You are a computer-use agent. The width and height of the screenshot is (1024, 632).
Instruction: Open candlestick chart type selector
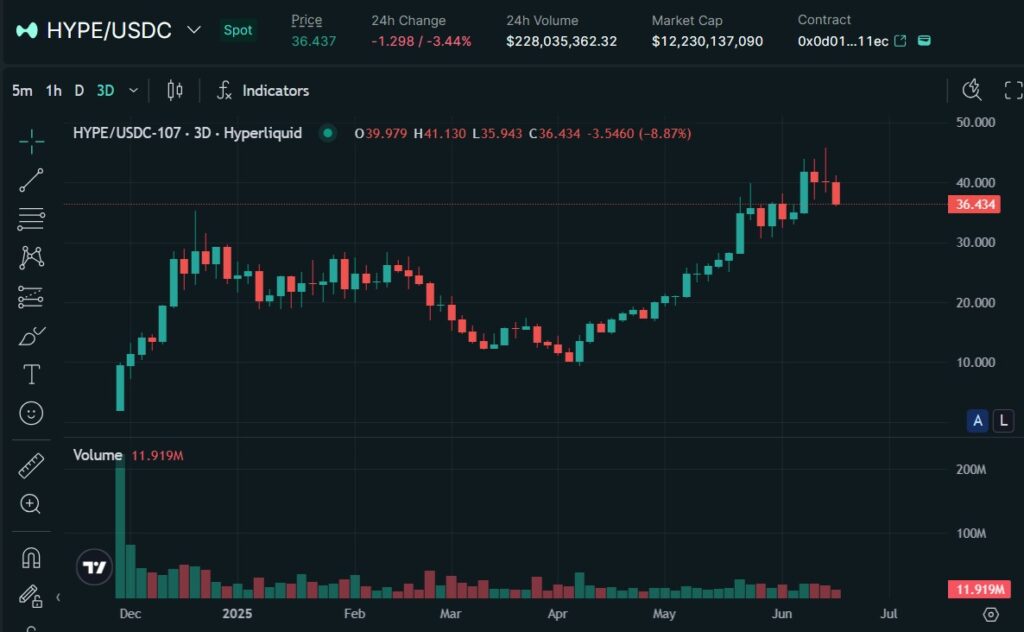pos(174,90)
